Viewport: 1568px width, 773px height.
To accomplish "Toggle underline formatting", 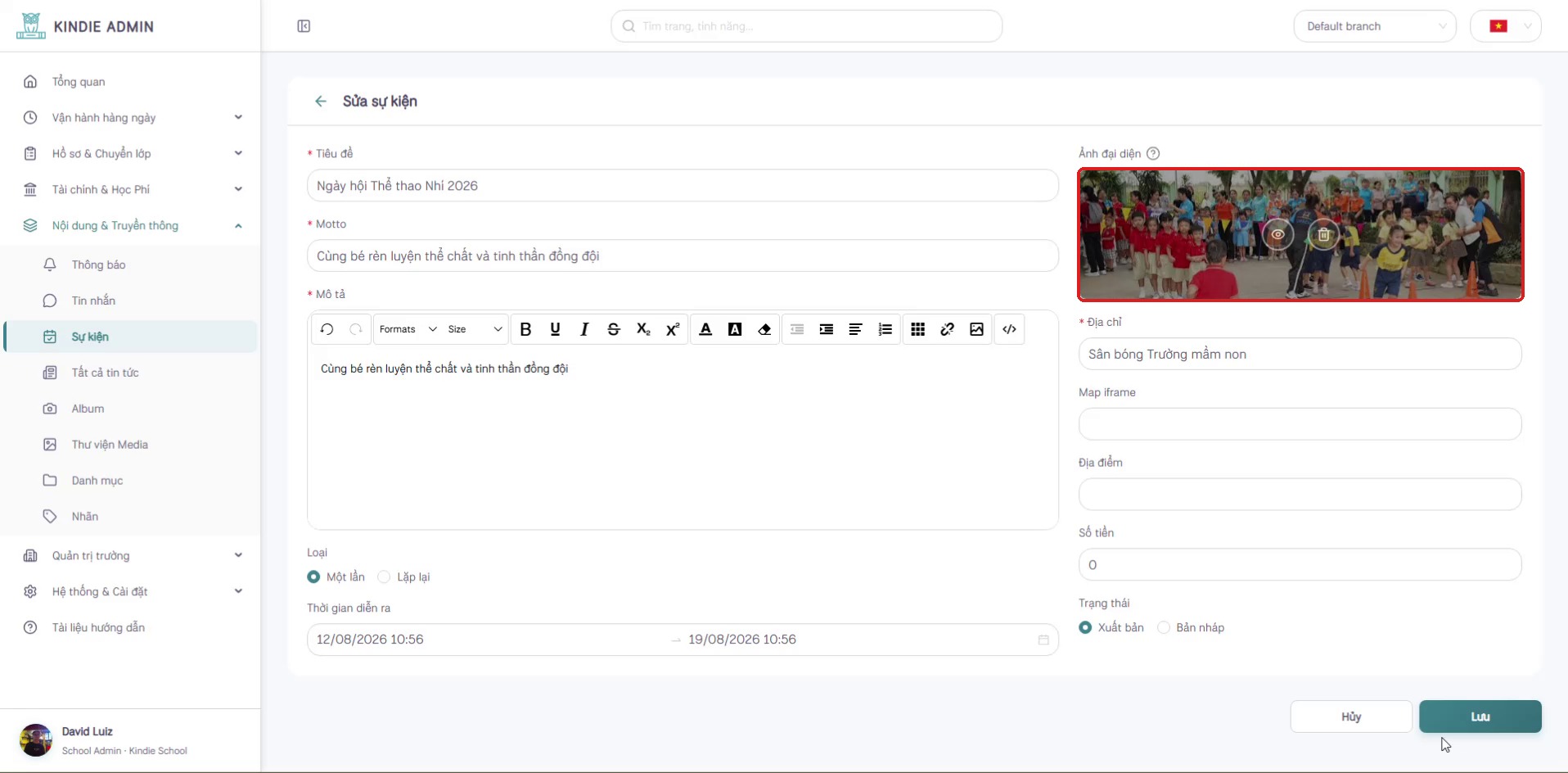I will pos(556,329).
